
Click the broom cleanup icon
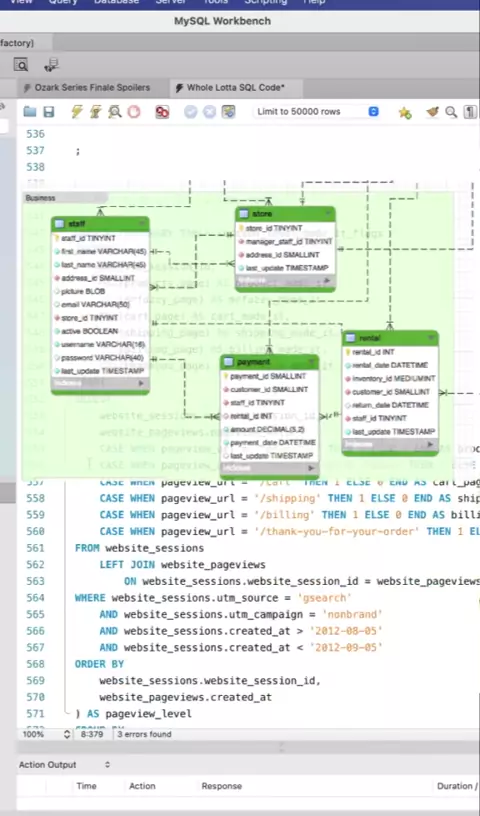tap(432, 111)
